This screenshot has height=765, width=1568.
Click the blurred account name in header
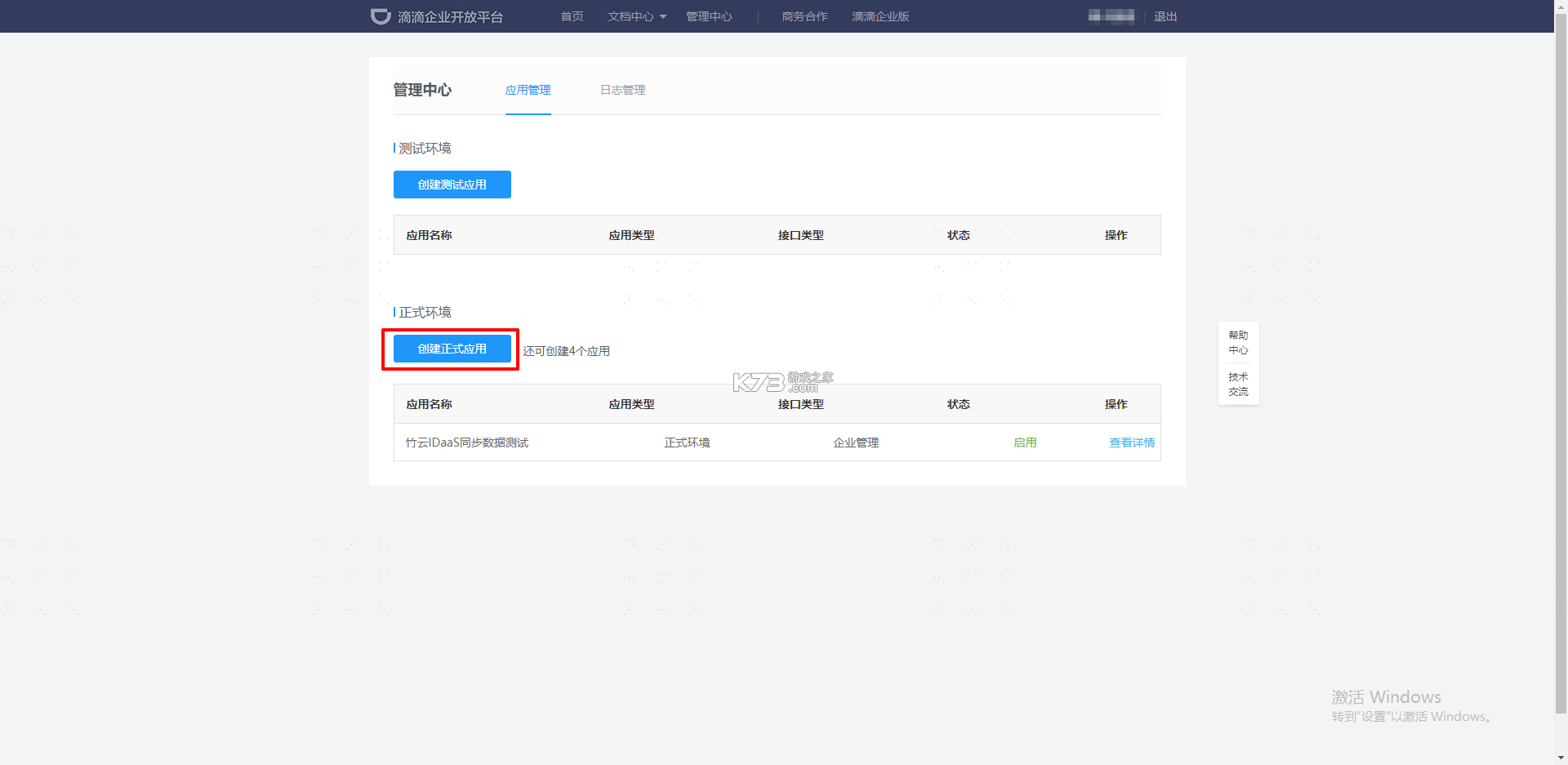[x=1111, y=16]
